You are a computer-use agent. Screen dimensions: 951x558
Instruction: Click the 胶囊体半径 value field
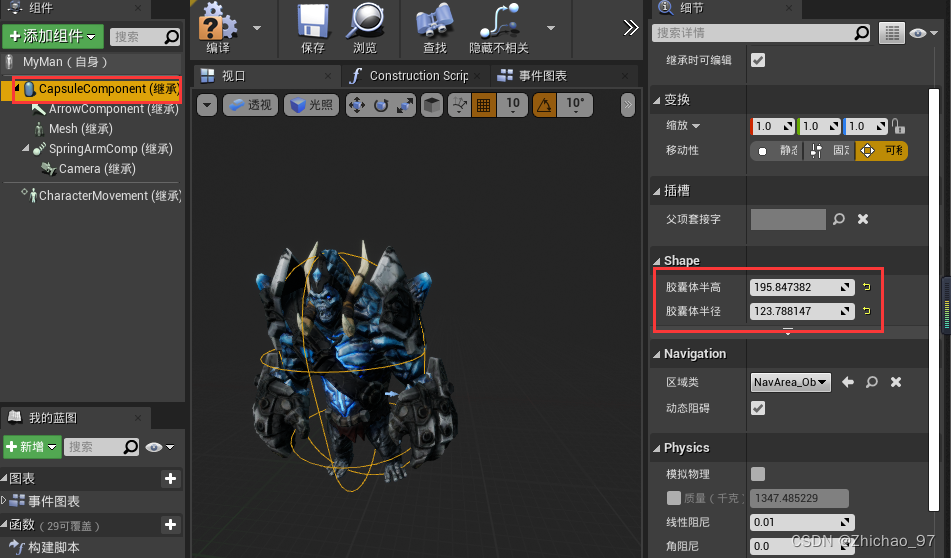(802, 311)
